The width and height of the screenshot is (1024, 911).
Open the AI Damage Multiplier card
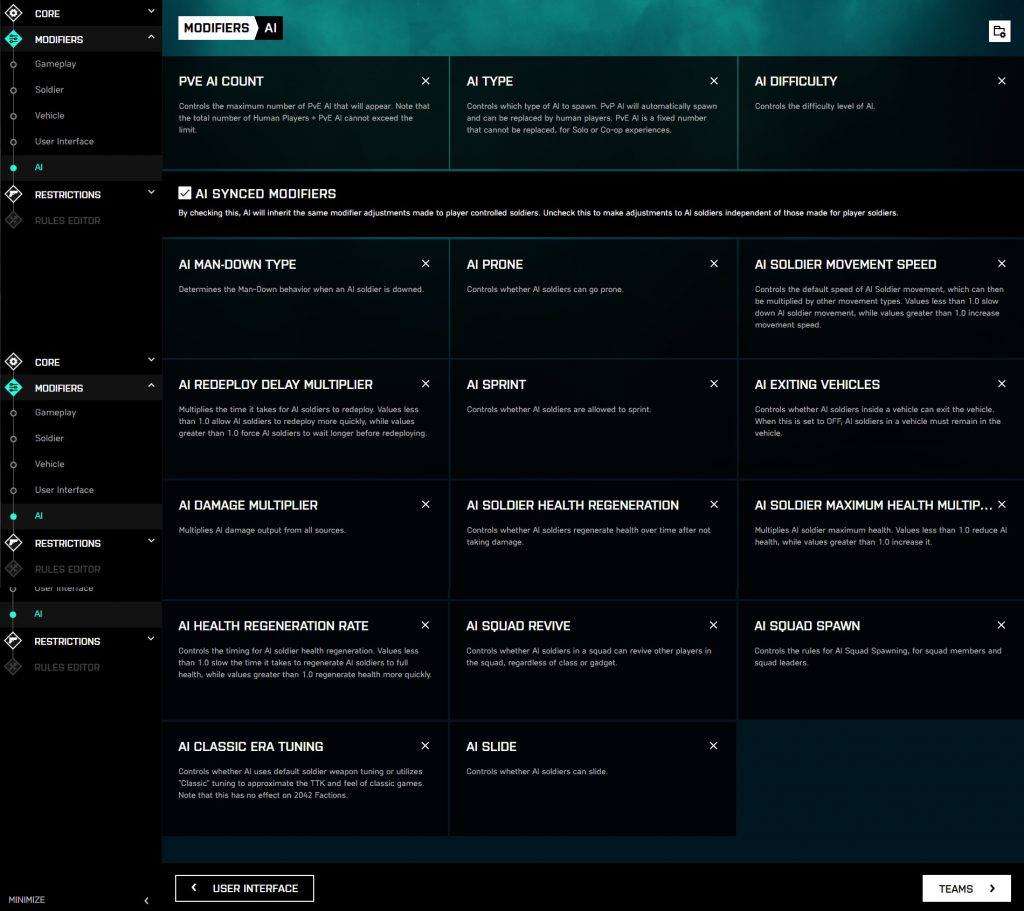coord(305,540)
